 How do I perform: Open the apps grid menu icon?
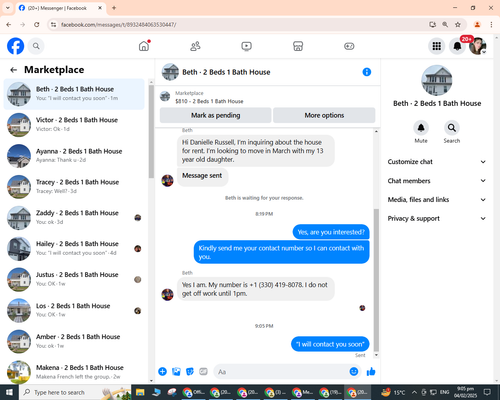437,46
